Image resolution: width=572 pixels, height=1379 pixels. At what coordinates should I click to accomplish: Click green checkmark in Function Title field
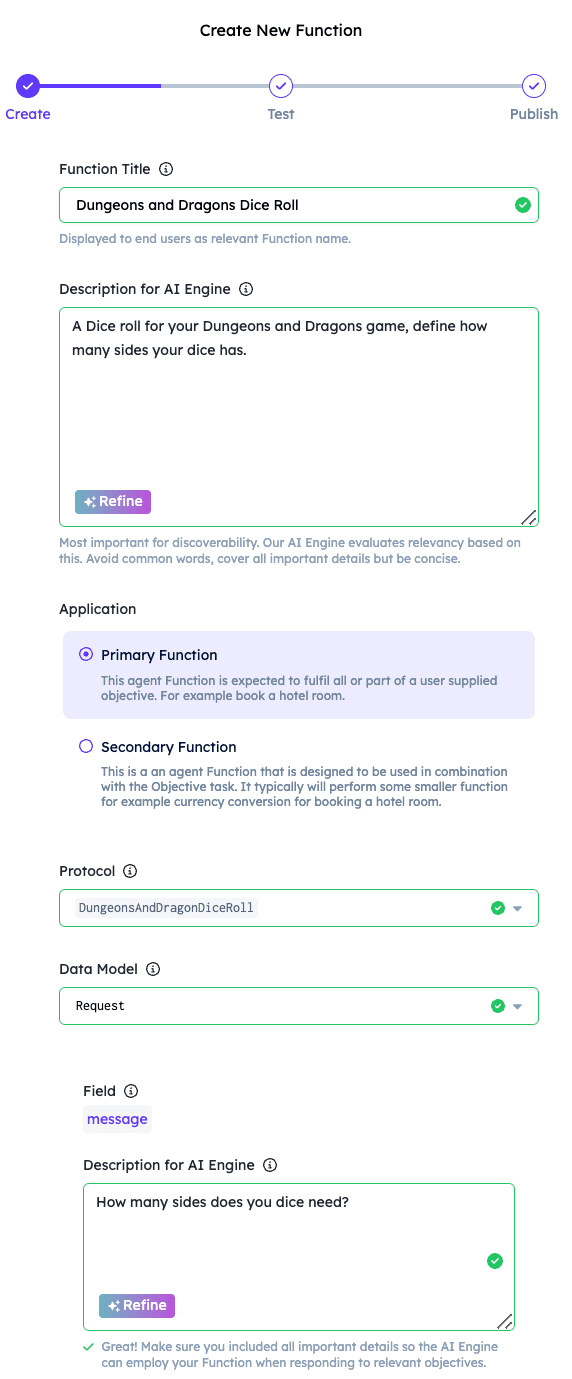click(522, 205)
